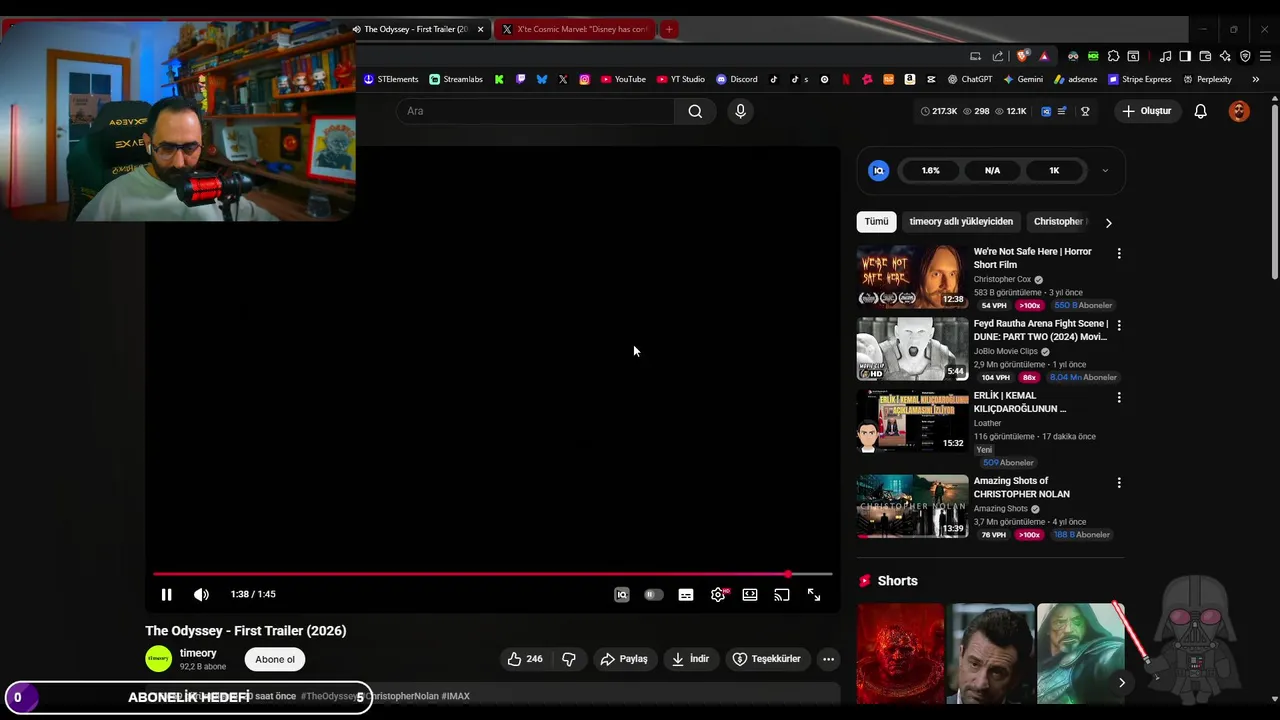Viewport: 1280px width, 720px height.
Task: Start voice search with microphone icon
Action: (740, 111)
